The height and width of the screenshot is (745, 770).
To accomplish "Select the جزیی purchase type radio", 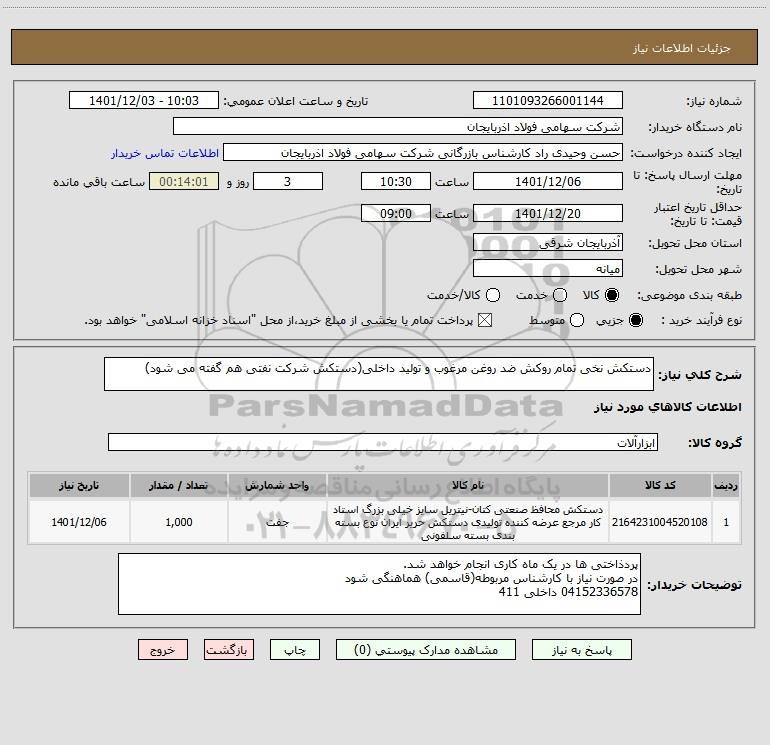I will point(636,320).
